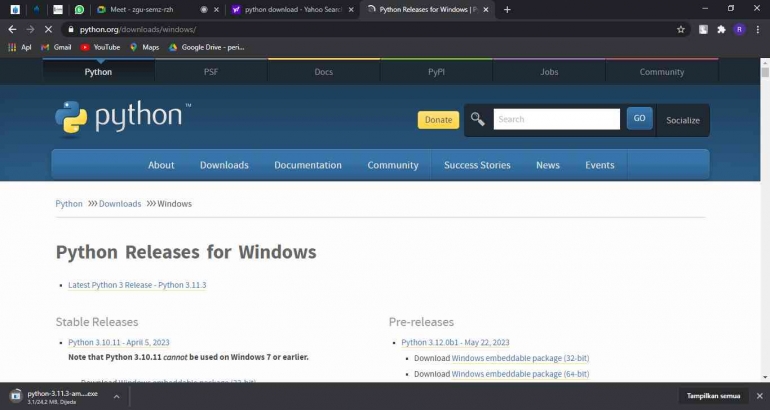This screenshot has width=770, height=410.
Task: Open the Success Stories navigation menu
Action: coord(477,165)
